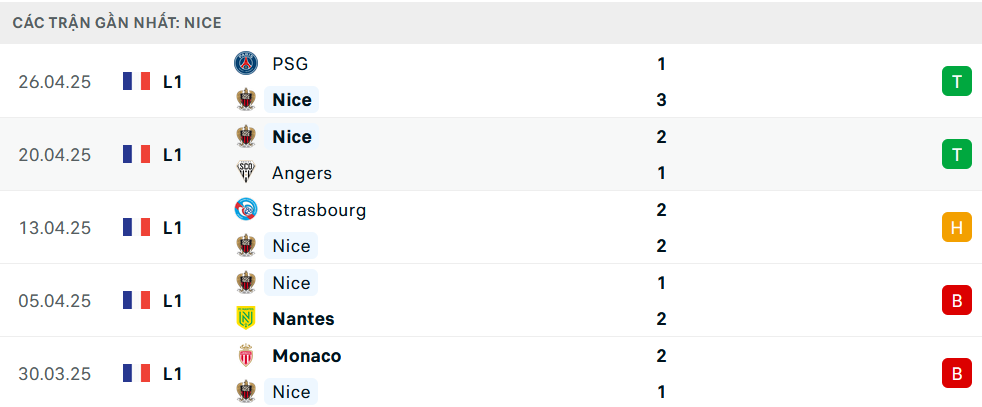This screenshot has width=982, height=407.
Task: Click the Monaco club crest icon
Action: (246, 356)
